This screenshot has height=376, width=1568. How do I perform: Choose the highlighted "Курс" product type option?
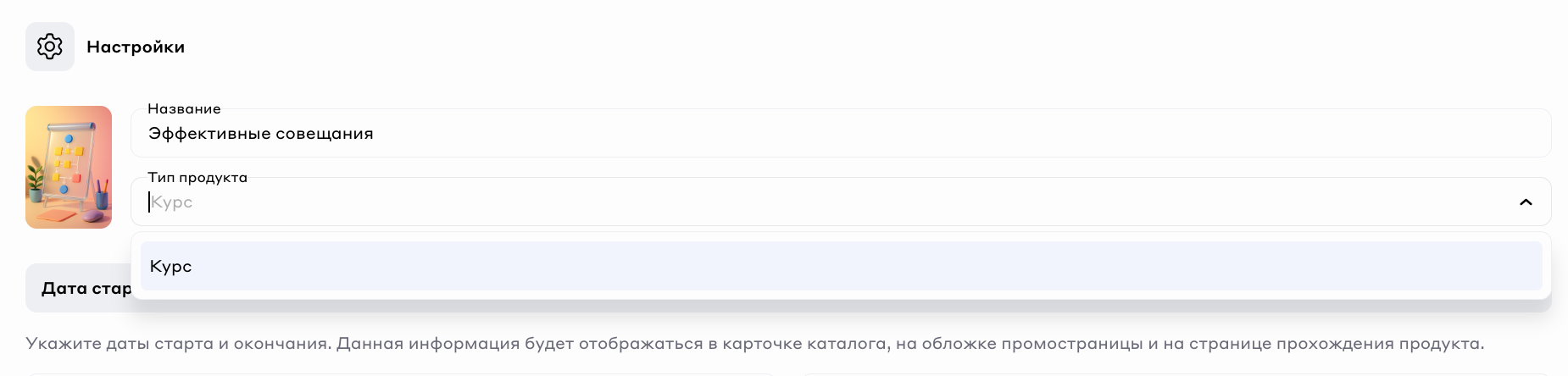pos(839,266)
